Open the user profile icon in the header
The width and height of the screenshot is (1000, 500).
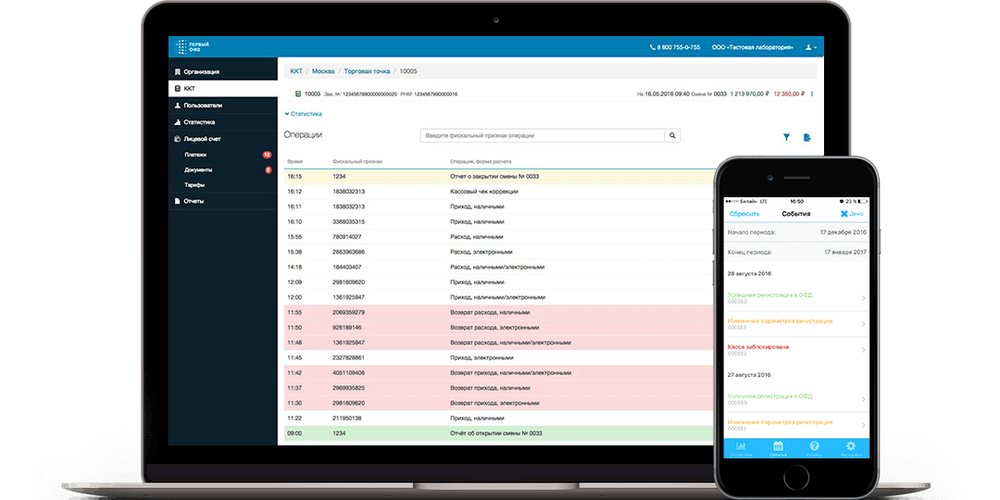click(x=811, y=47)
